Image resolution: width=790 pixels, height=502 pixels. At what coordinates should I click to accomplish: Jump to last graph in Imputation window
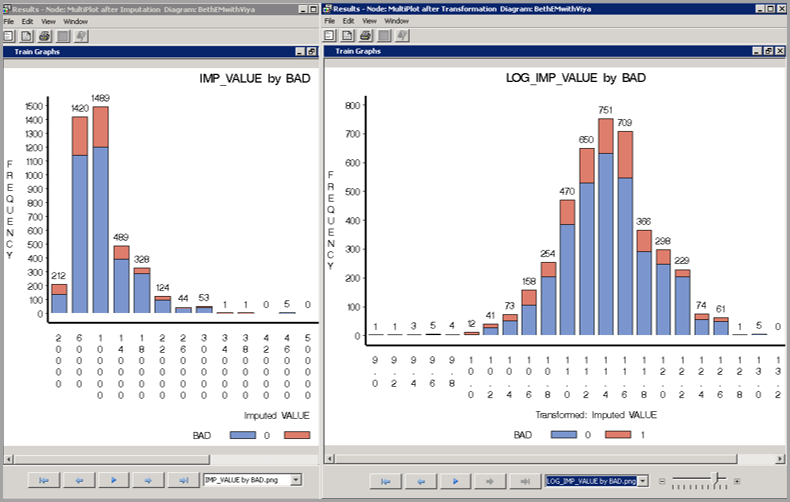pos(183,480)
